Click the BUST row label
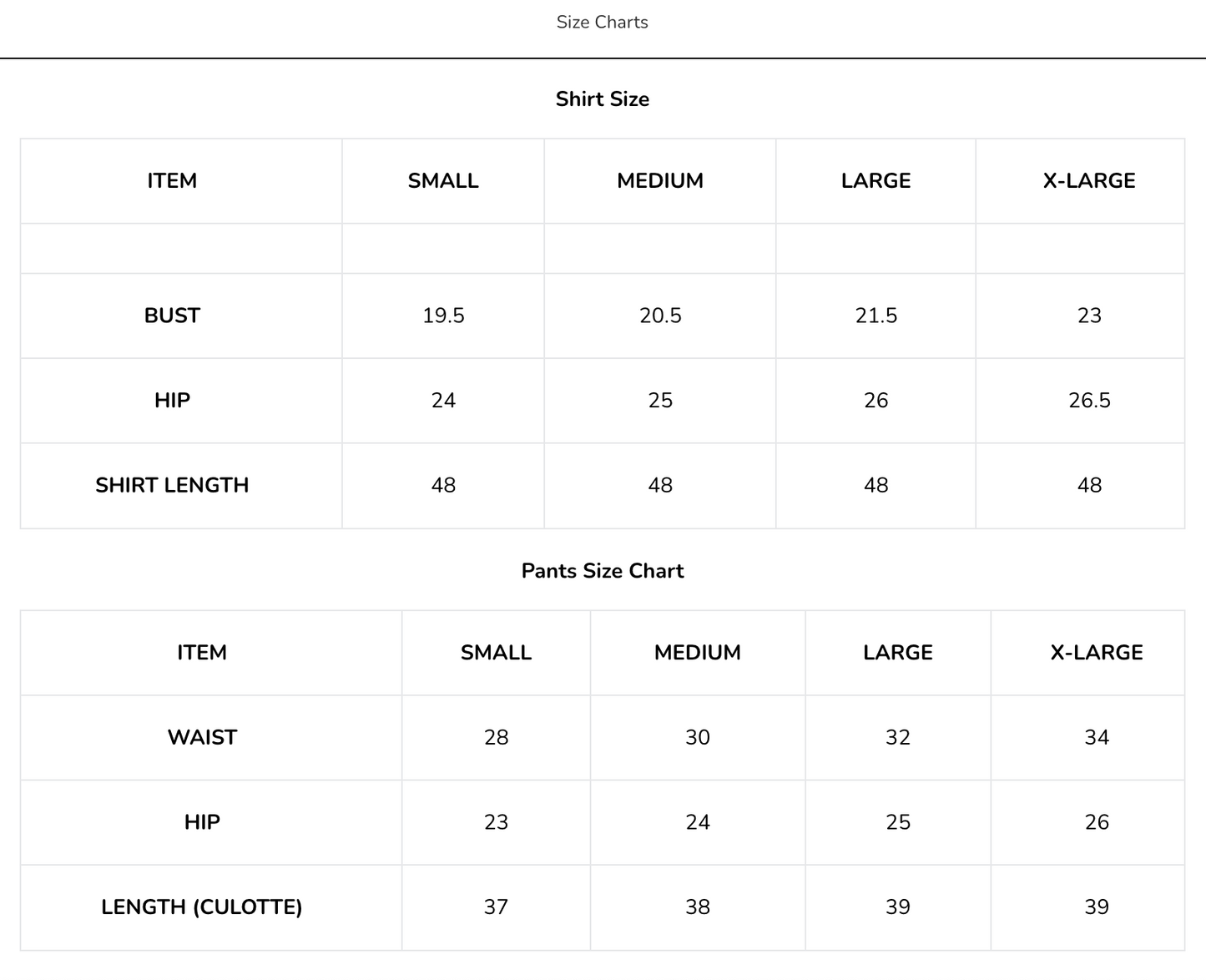 [x=173, y=316]
